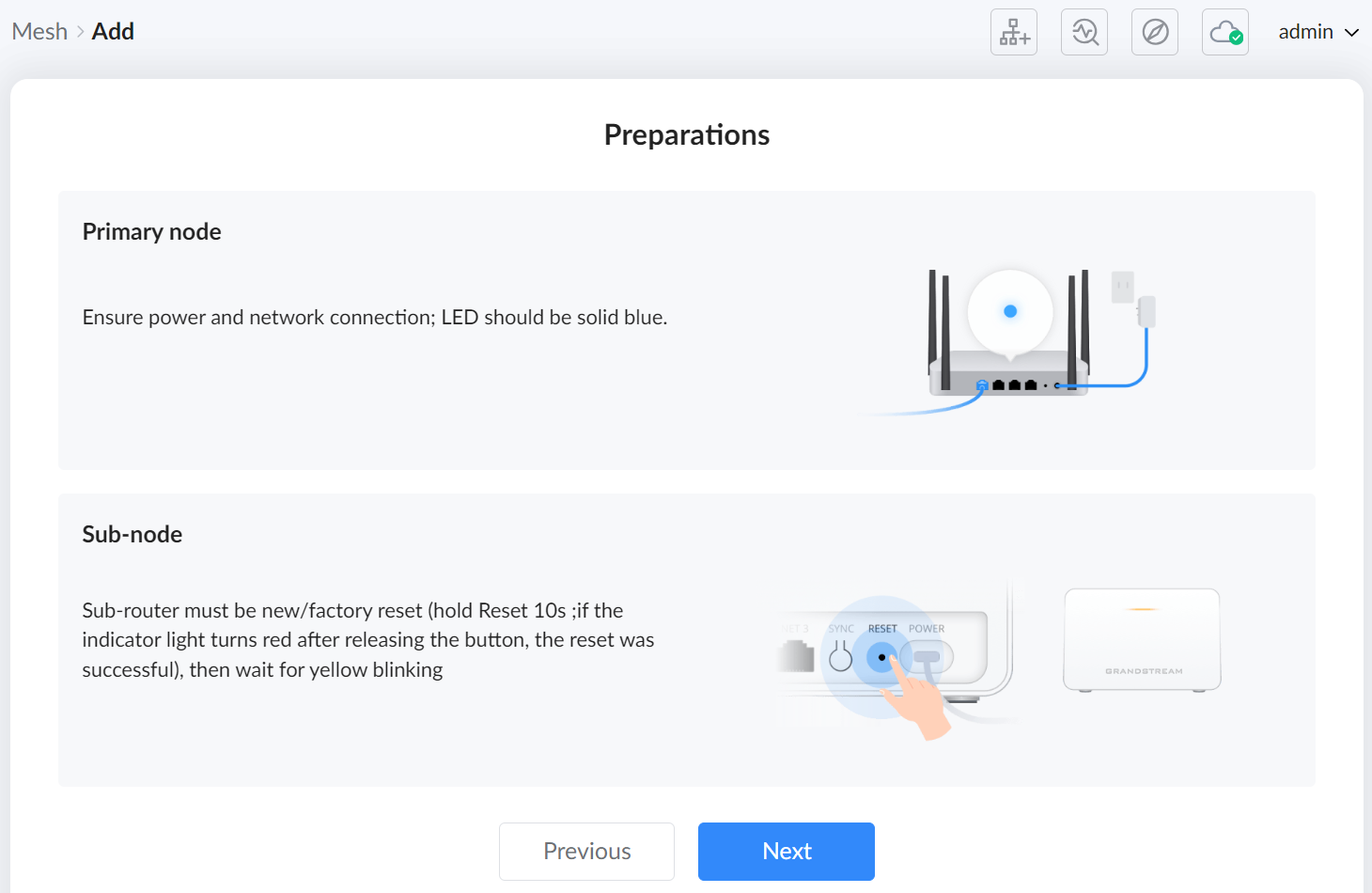This screenshot has height=893, width=1372.
Task: Click the compass setup wizard icon
Action: (x=1155, y=32)
